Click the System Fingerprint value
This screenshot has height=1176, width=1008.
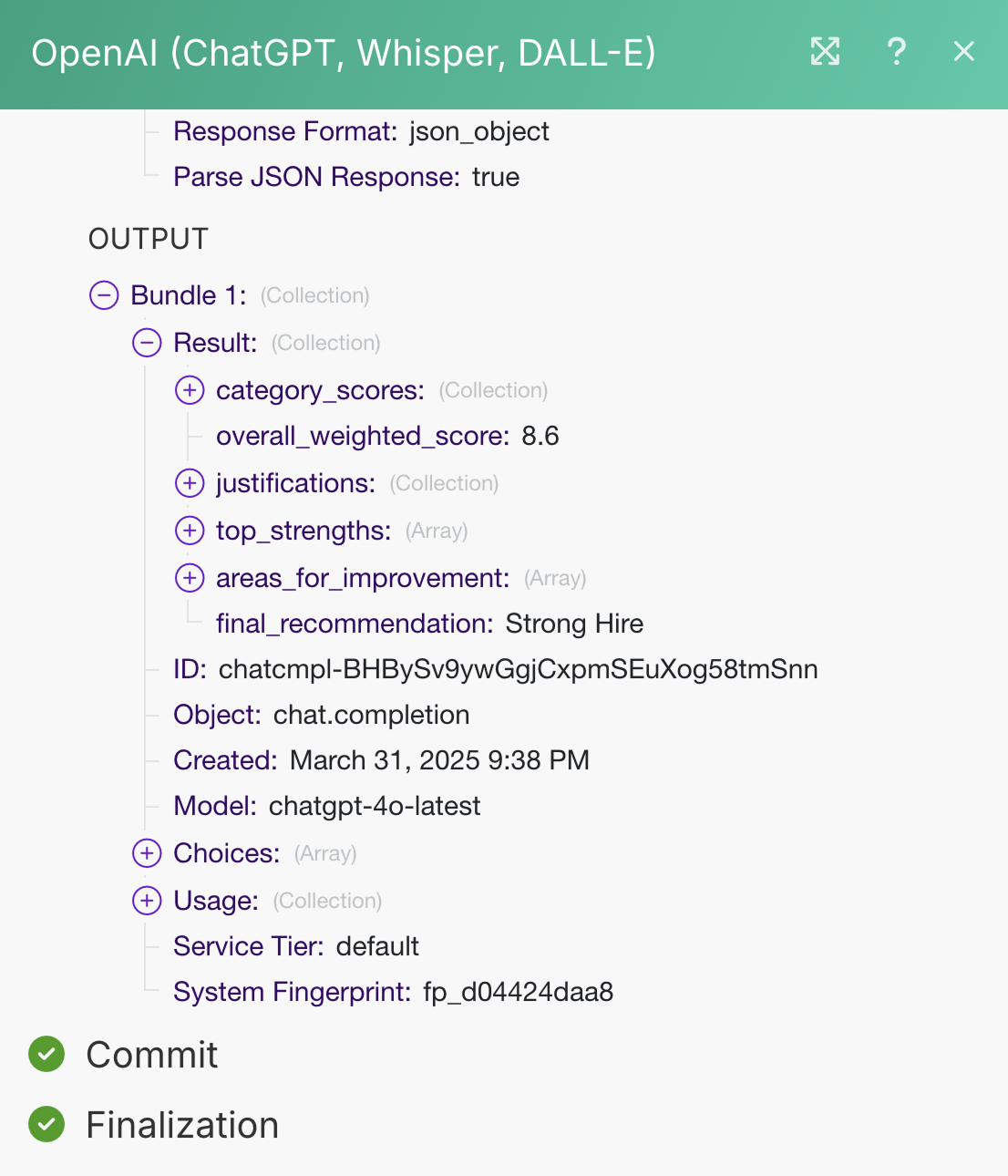coord(518,992)
